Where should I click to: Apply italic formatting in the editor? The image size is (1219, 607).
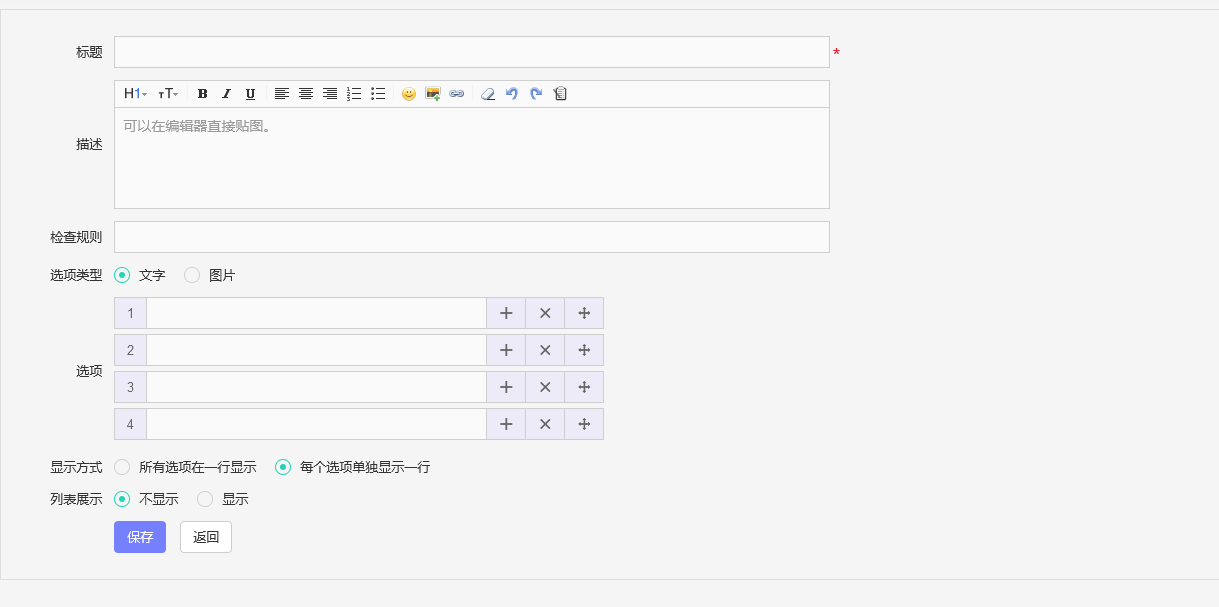click(226, 94)
